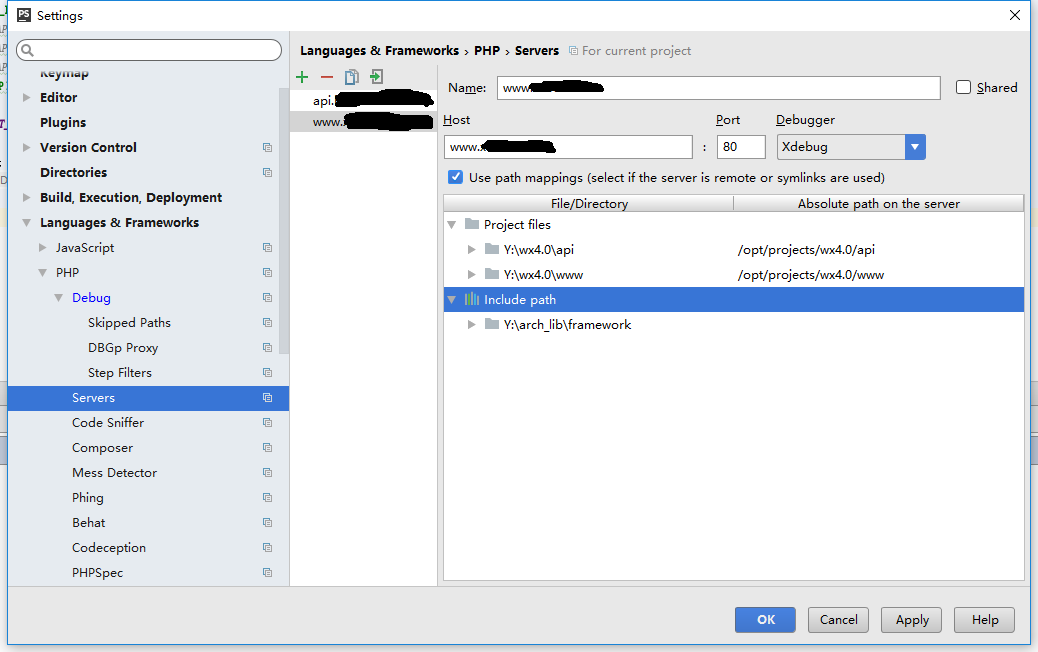Open Code Sniffer settings
Screen dimensions: 1038x652
[108, 423]
